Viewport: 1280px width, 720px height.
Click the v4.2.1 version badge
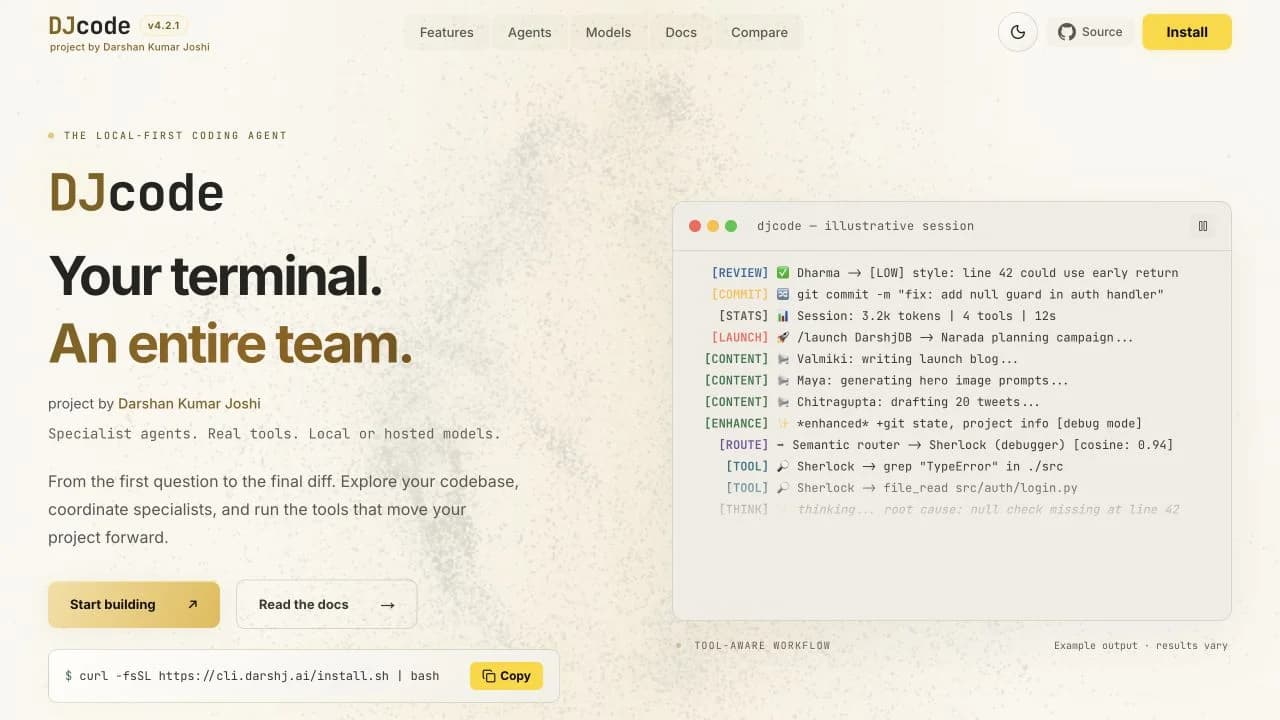tap(162, 26)
